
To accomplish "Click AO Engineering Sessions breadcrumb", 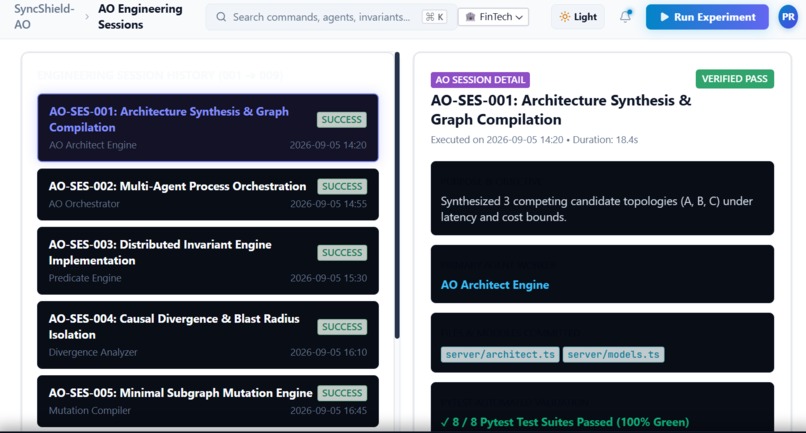I will [140, 16].
